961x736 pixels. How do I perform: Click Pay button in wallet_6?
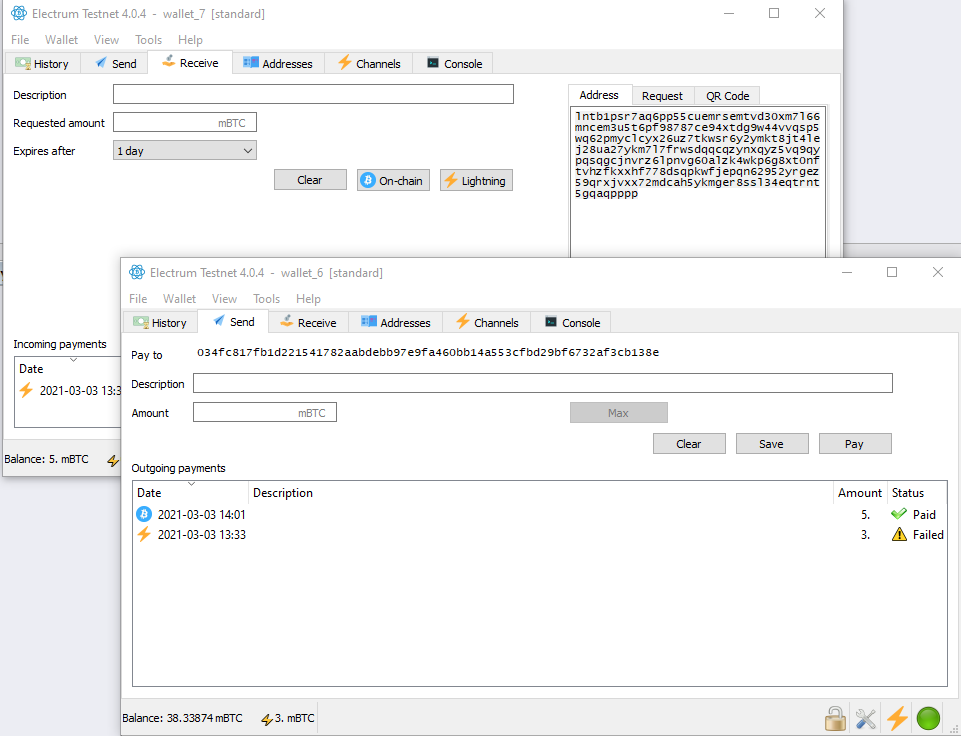click(855, 444)
